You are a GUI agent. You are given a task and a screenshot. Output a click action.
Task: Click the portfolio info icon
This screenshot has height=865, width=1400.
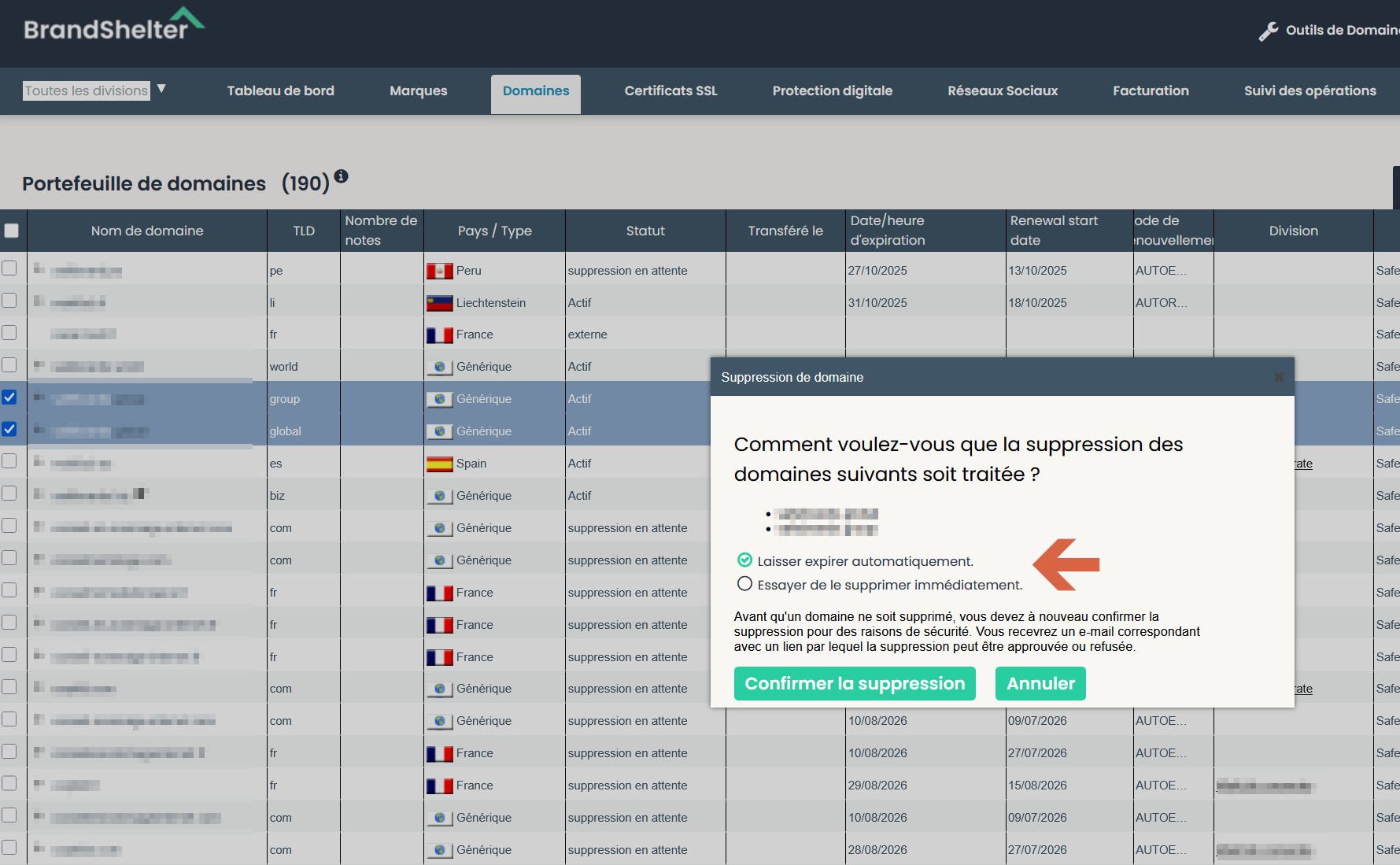pyautogui.click(x=341, y=176)
